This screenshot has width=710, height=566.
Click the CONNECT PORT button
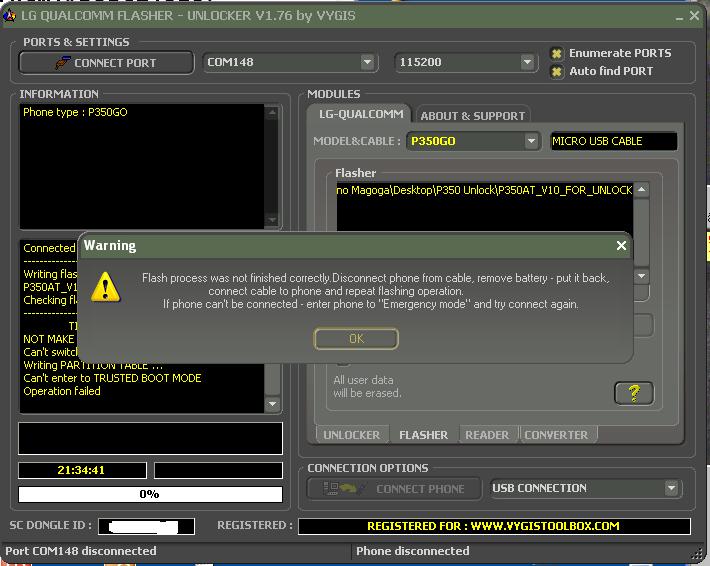[106, 62]
